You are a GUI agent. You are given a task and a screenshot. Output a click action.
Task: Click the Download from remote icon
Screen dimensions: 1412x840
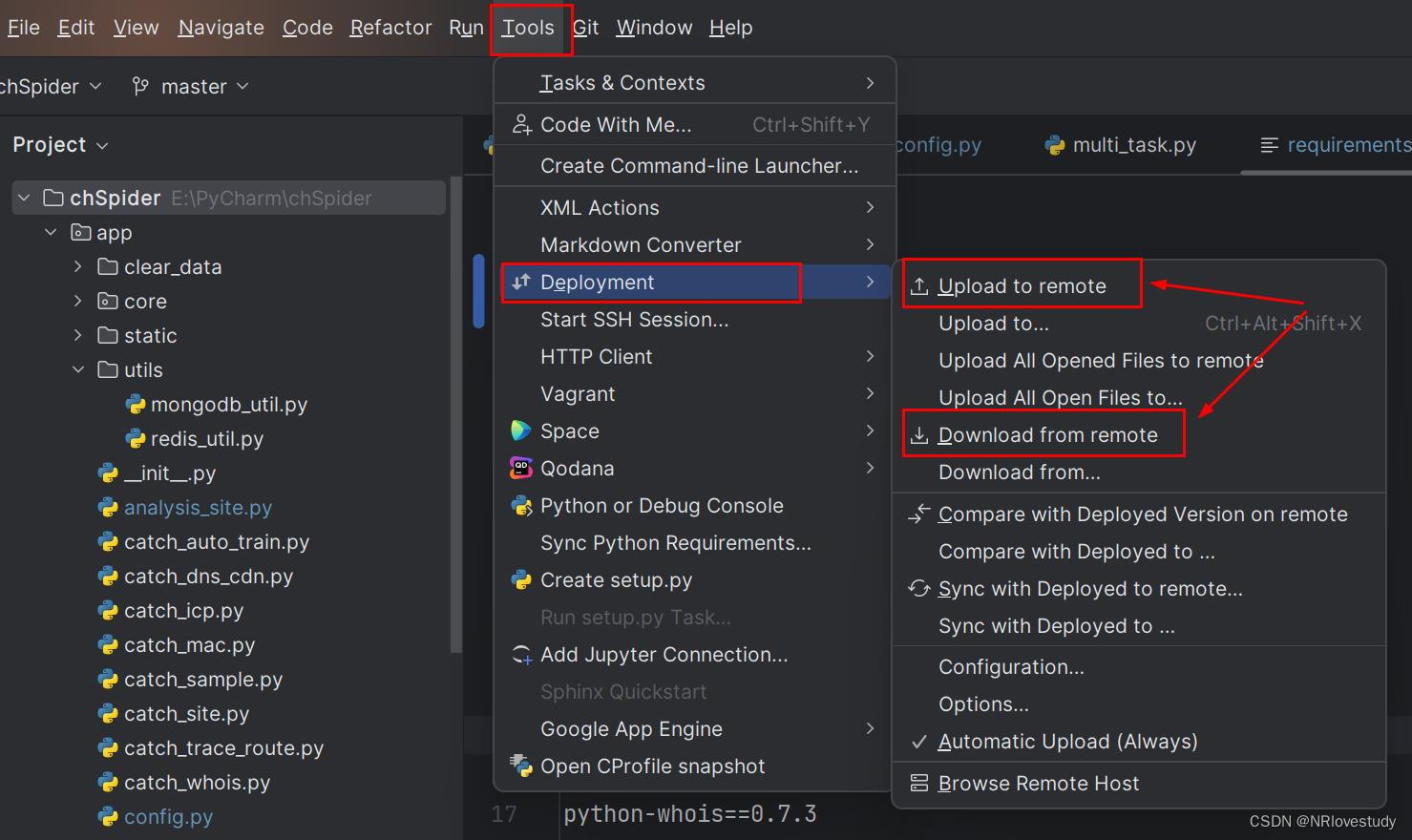[917, 434]
